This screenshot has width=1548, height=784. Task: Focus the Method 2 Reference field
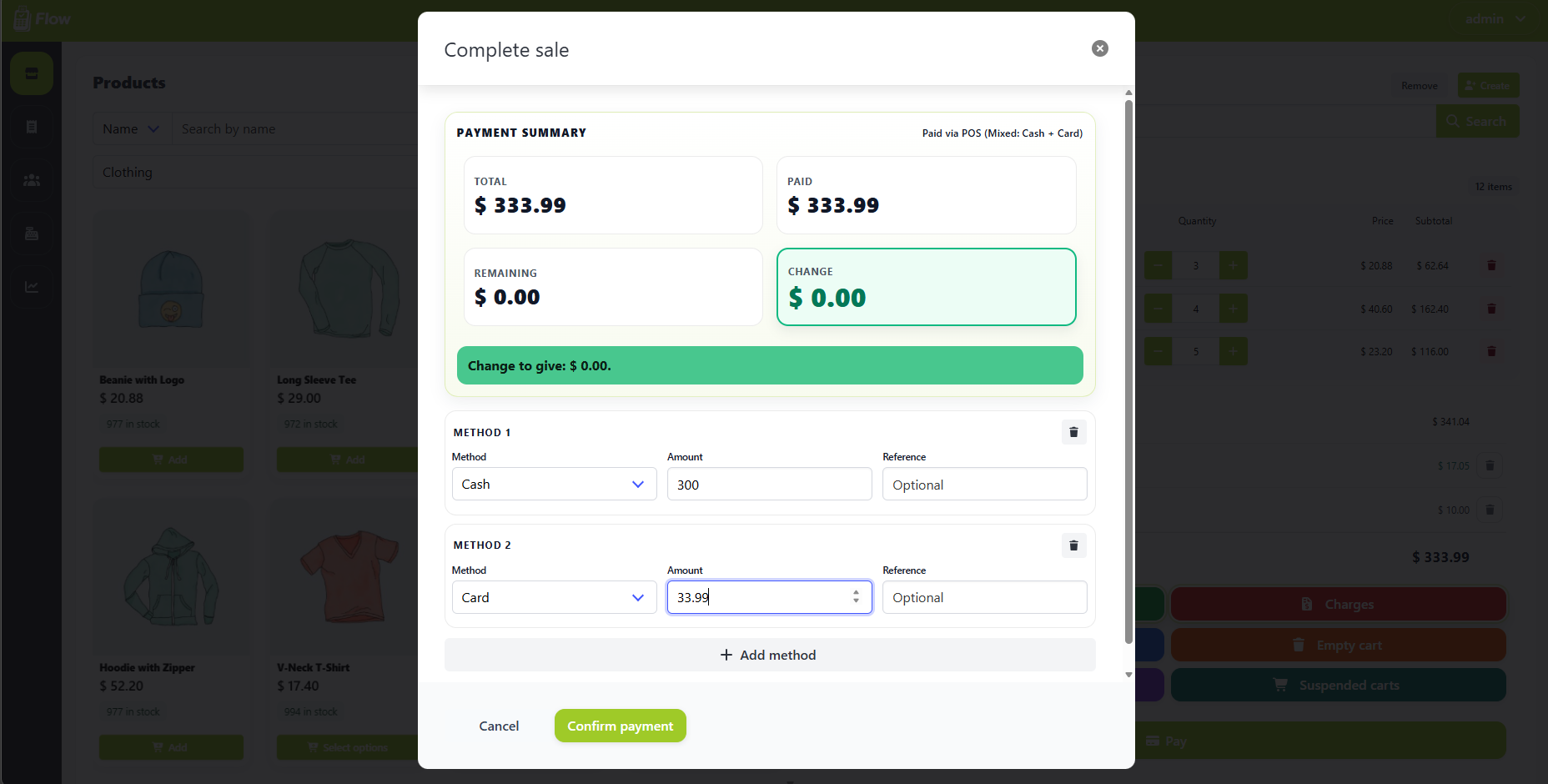984,597
